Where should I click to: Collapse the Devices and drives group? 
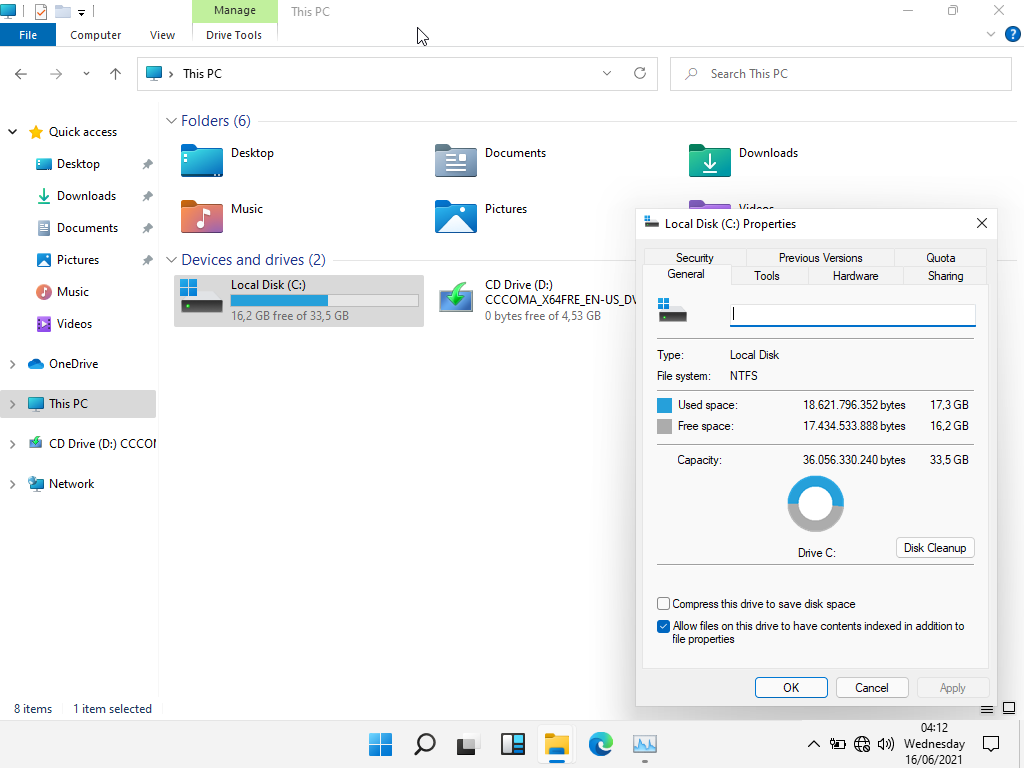click(x=172, y=260)
